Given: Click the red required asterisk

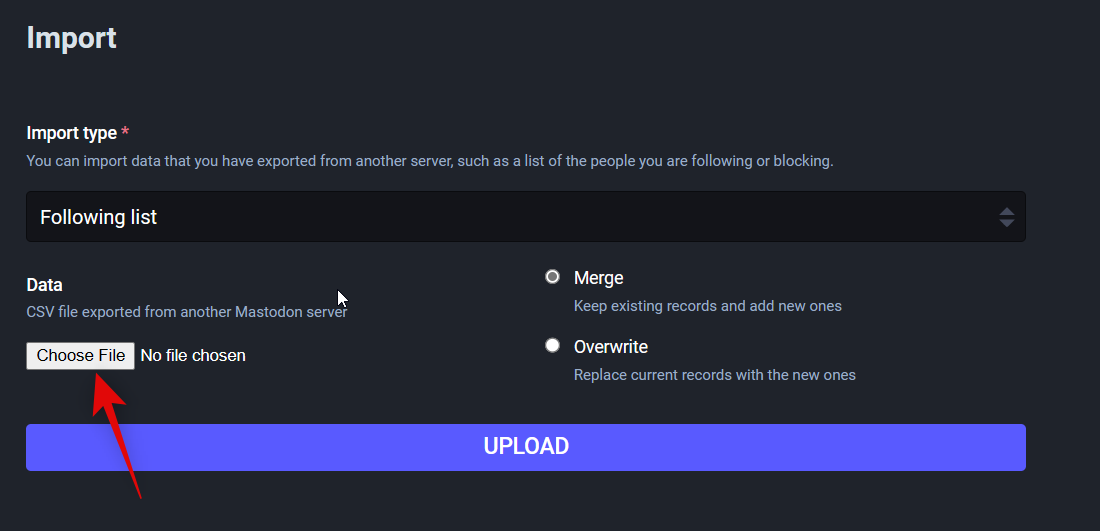Looking at the screenshot, I should 125,133.
